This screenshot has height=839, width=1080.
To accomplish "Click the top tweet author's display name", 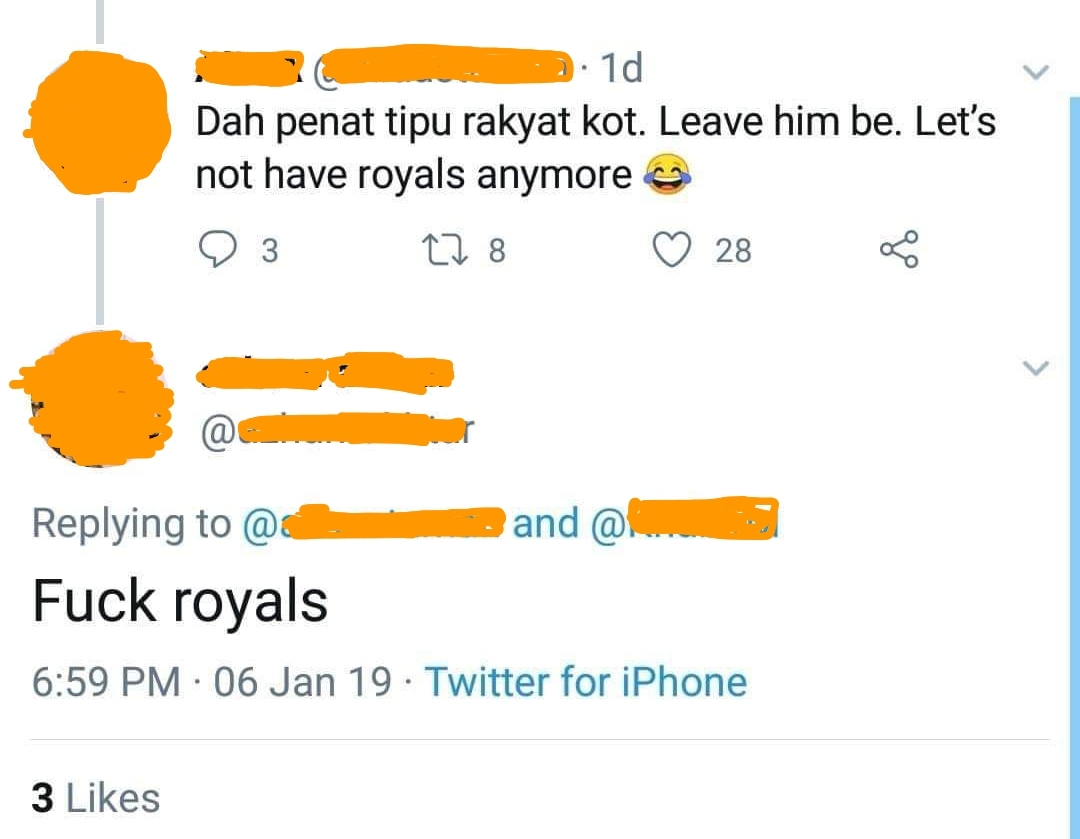I will coord(250,66).
